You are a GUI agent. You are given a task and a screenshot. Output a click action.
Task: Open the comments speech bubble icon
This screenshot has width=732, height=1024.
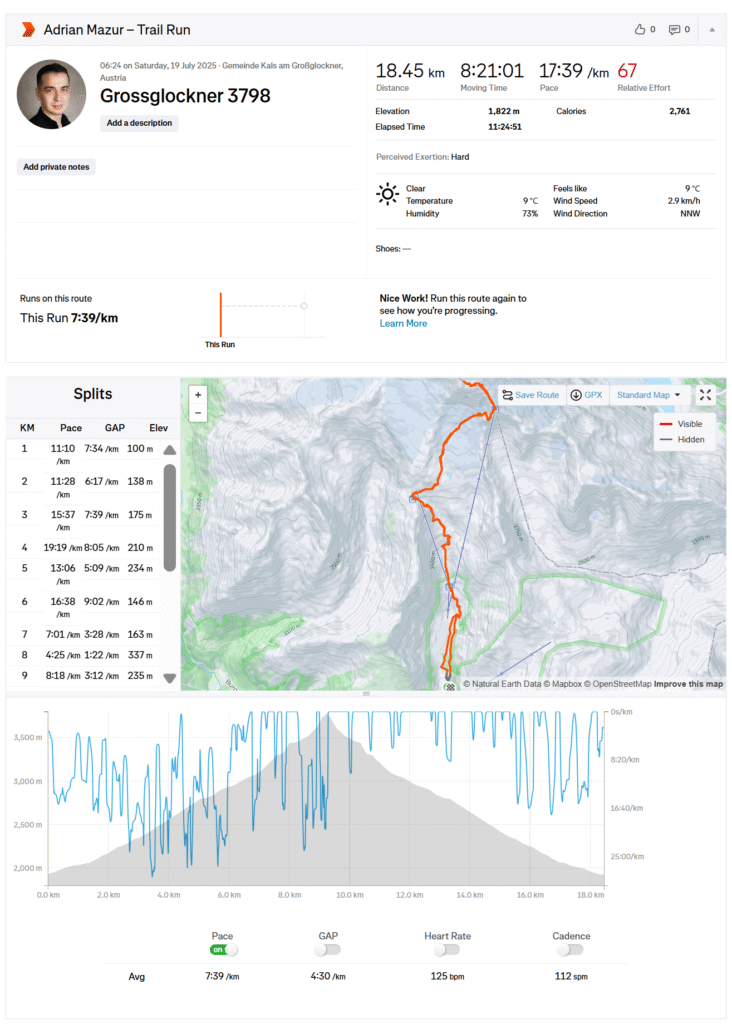tap(674, 29)
